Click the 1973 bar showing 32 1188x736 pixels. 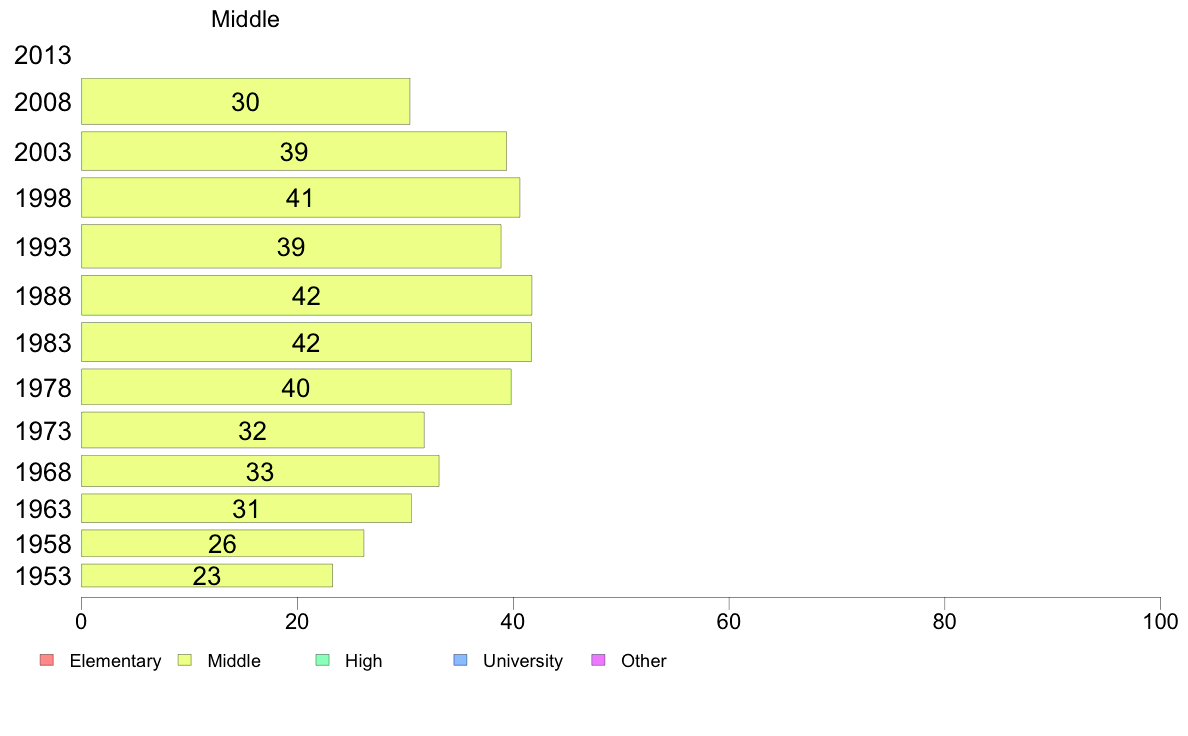point(252,431)
